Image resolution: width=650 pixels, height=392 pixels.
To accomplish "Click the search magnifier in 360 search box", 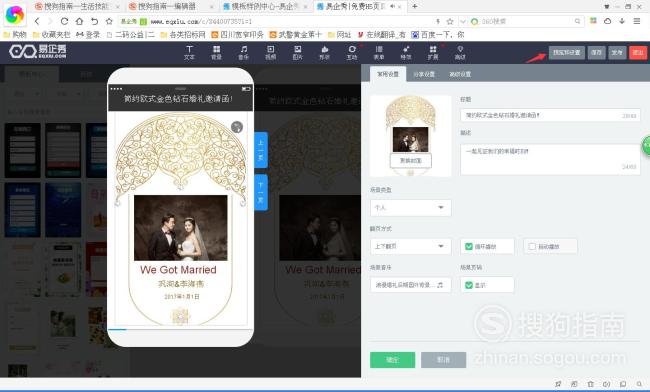I will coord(577,21).
